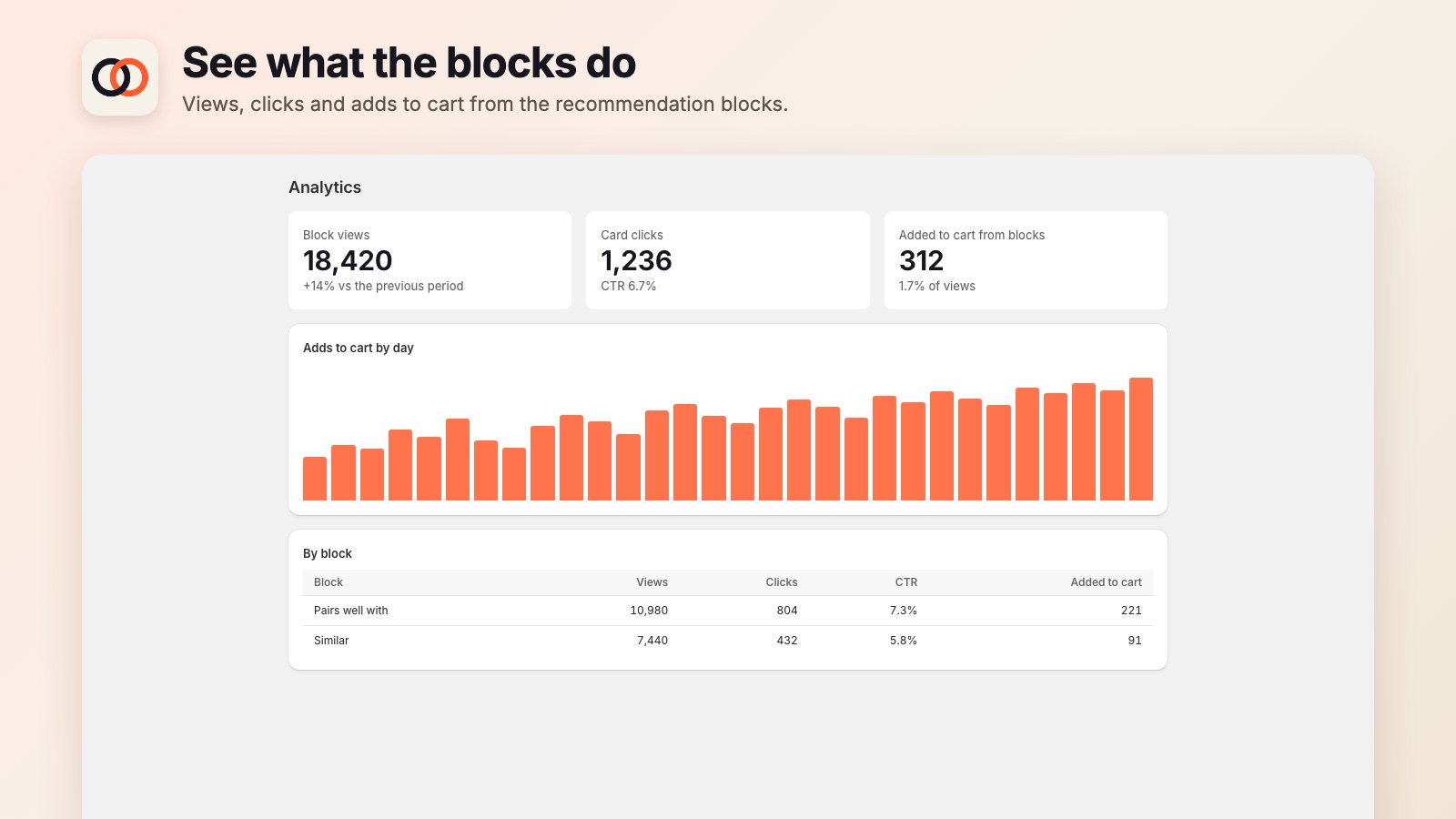Click the 'Adds to cart by day' title

[x=359, y=348]
